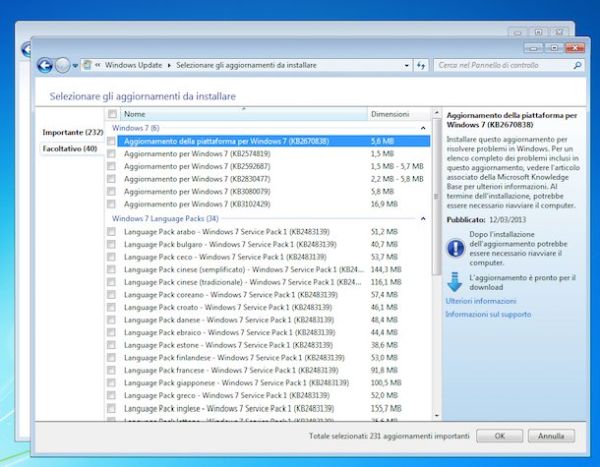The width and height of the screenshot is (600, 467).
Task: Click the Annulla button
Action: 551,436
